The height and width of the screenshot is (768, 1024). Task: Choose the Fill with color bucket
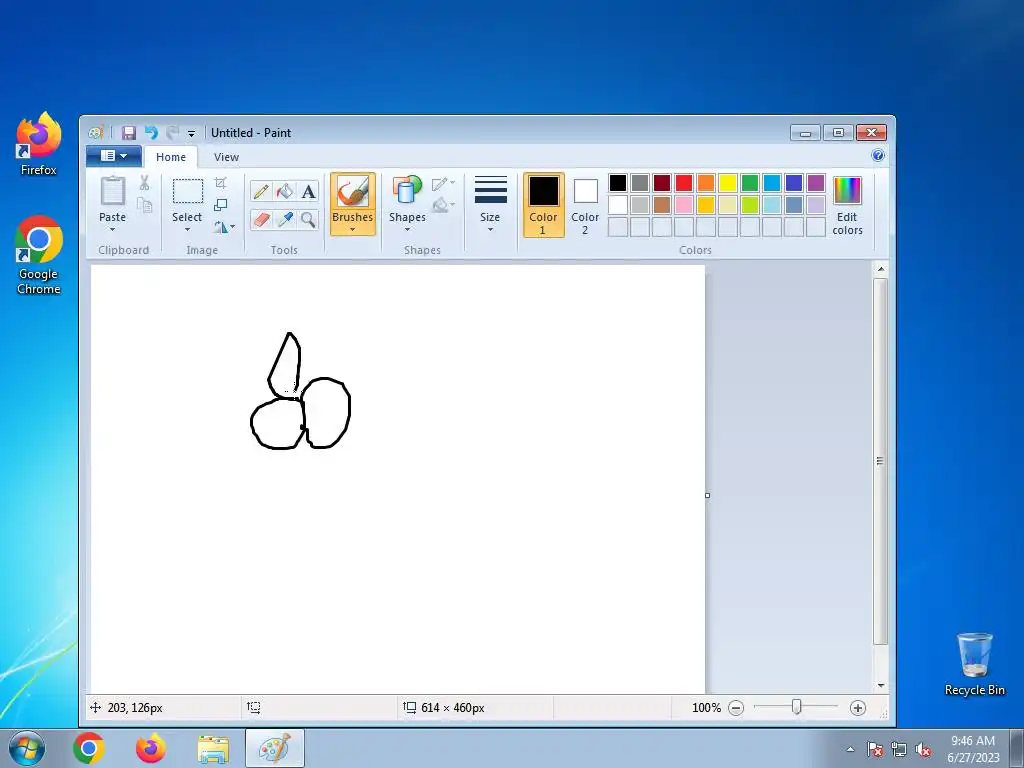(x=285, y=191)
